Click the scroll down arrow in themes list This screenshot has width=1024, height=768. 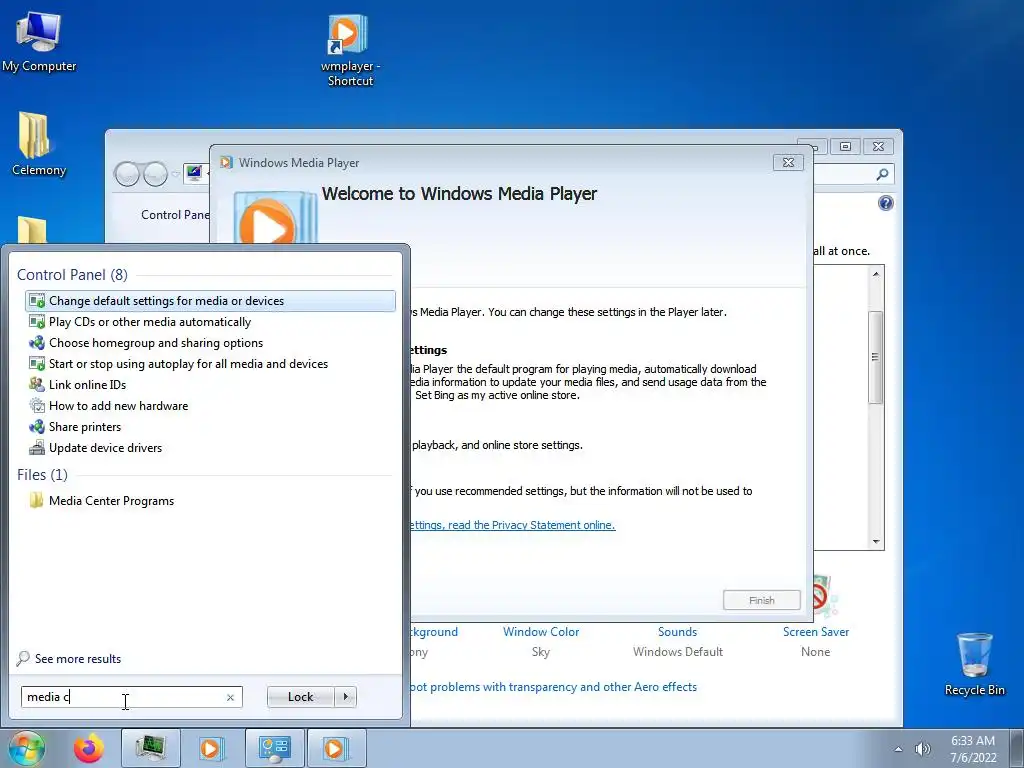876,541
